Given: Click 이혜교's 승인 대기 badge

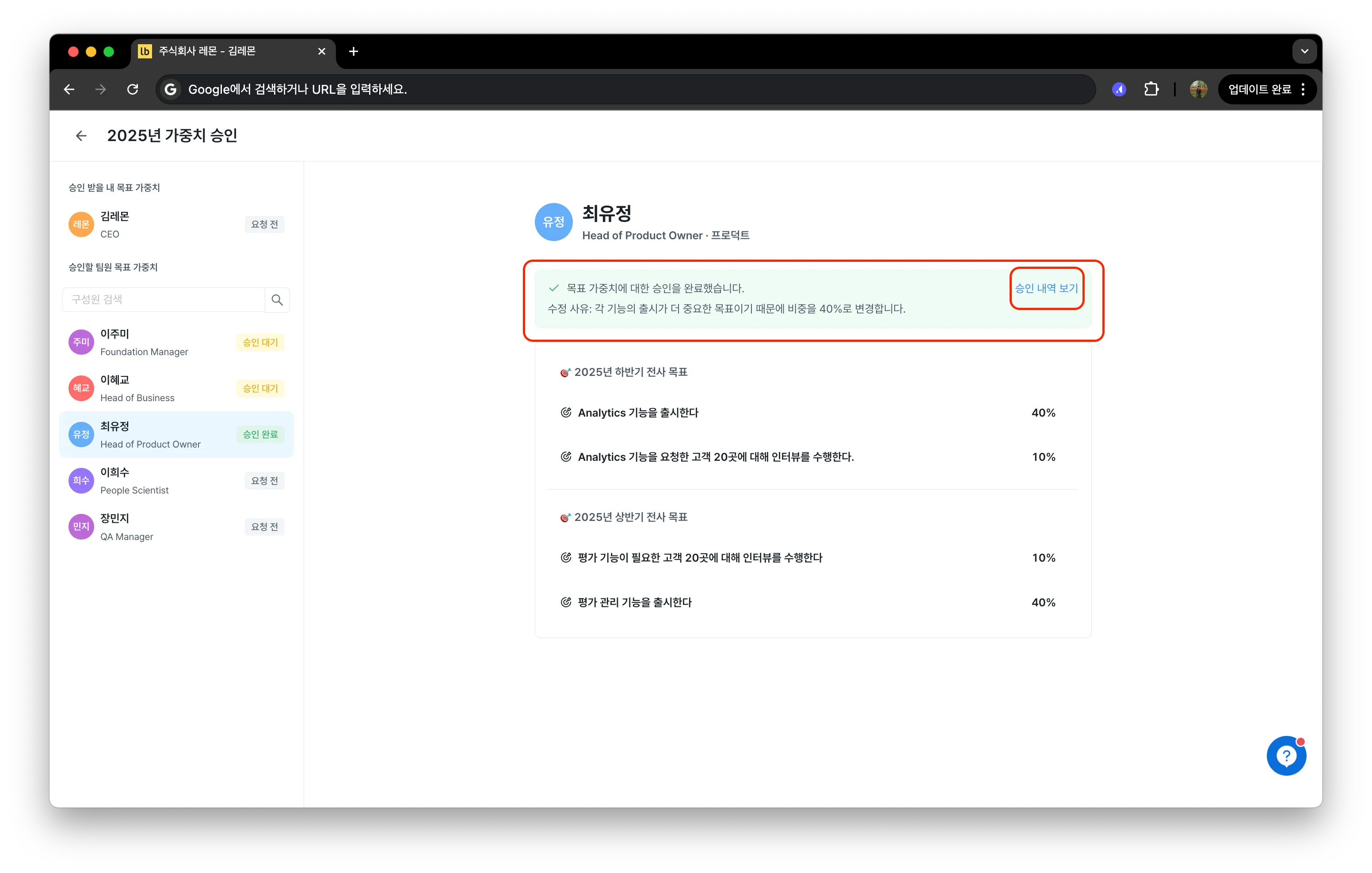Looking at the screenshot, I should [260, 388].
